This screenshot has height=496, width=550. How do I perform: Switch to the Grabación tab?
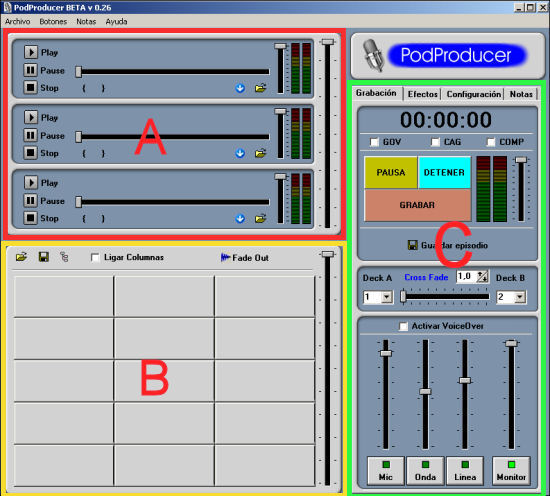[x=376, y=93]
